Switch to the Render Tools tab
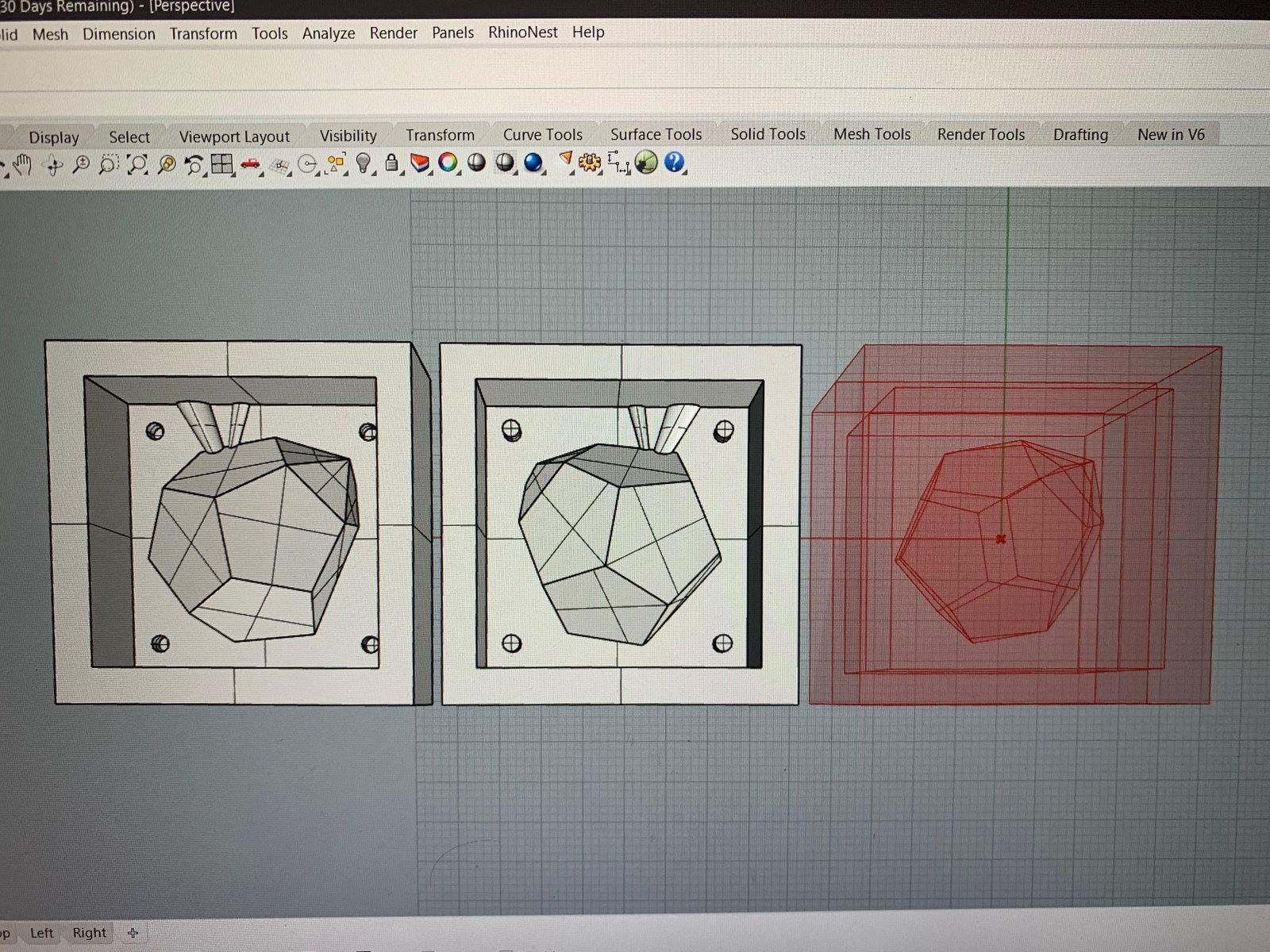The height and width of the screenshot is (952, 1270). click(x=981, y=135)
